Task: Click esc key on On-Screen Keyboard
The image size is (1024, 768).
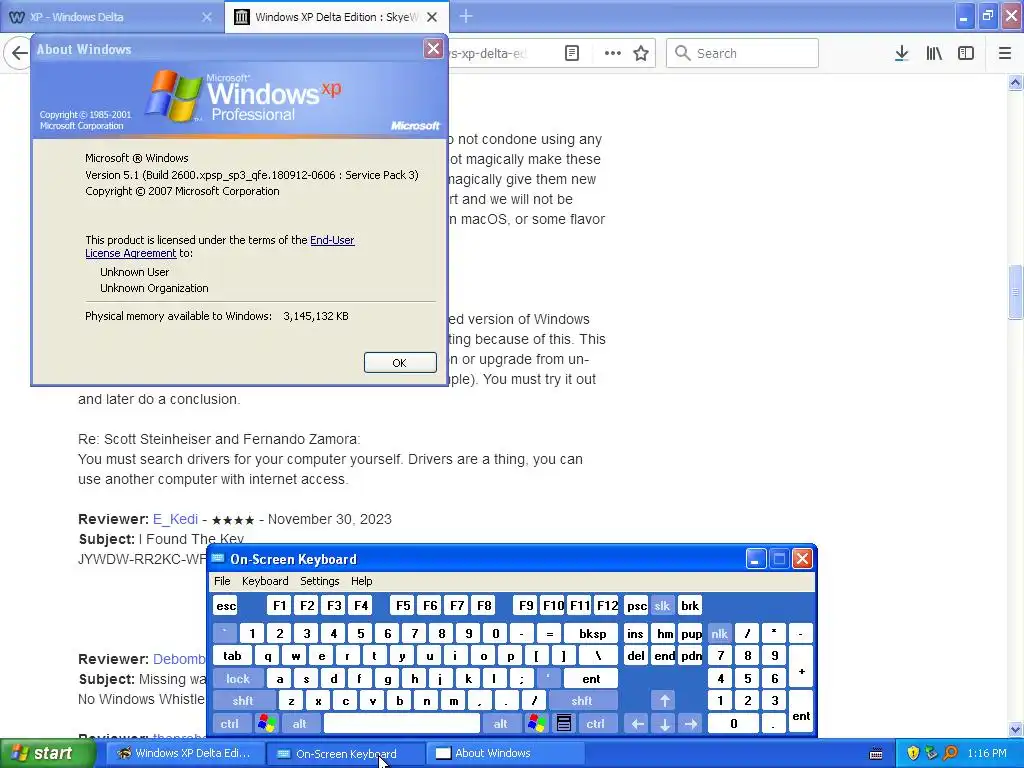Action: 226,606
